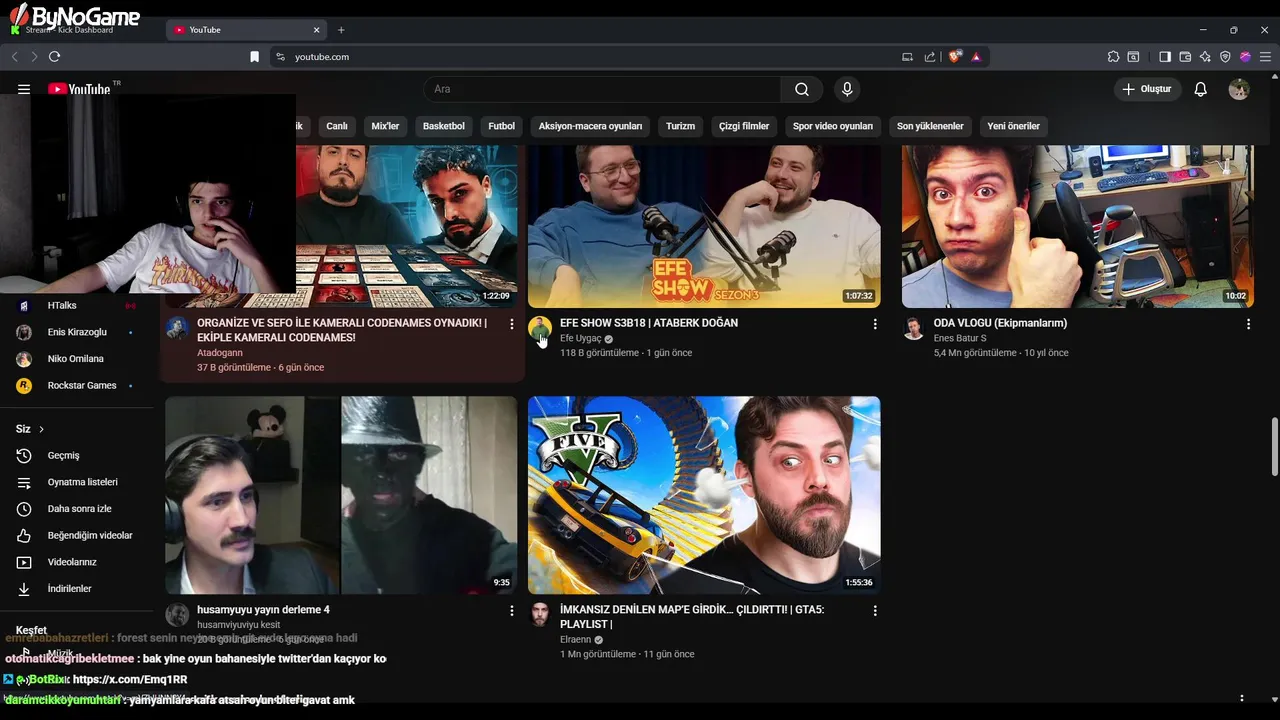Select the Basketbol filter chip
The width and height of the screenshot is (1280, 720).
point(444,126)
